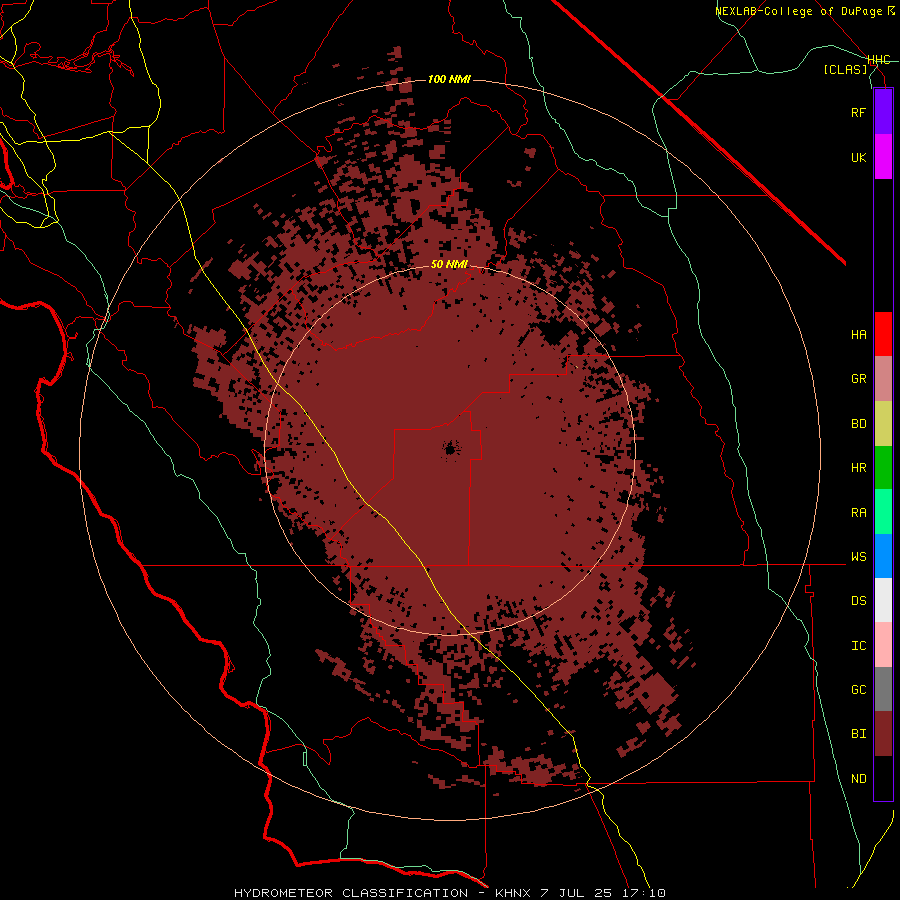Click the '50 NMI' range ring label

tap(449, 264)
